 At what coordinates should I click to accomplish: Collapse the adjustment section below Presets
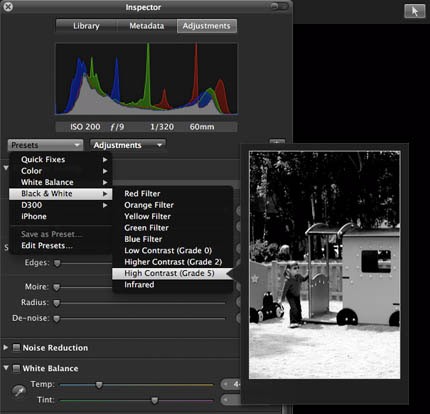[6, 168]
